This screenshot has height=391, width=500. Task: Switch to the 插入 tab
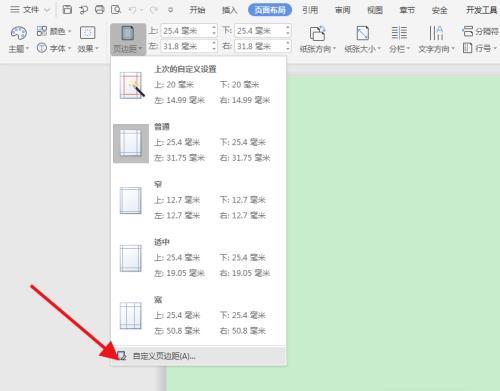(230, 10)
